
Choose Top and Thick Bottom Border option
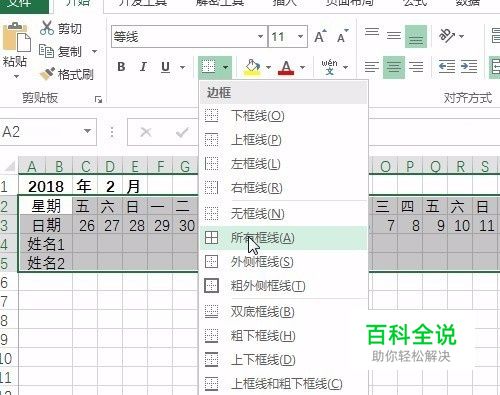click(x=283, y=384)
